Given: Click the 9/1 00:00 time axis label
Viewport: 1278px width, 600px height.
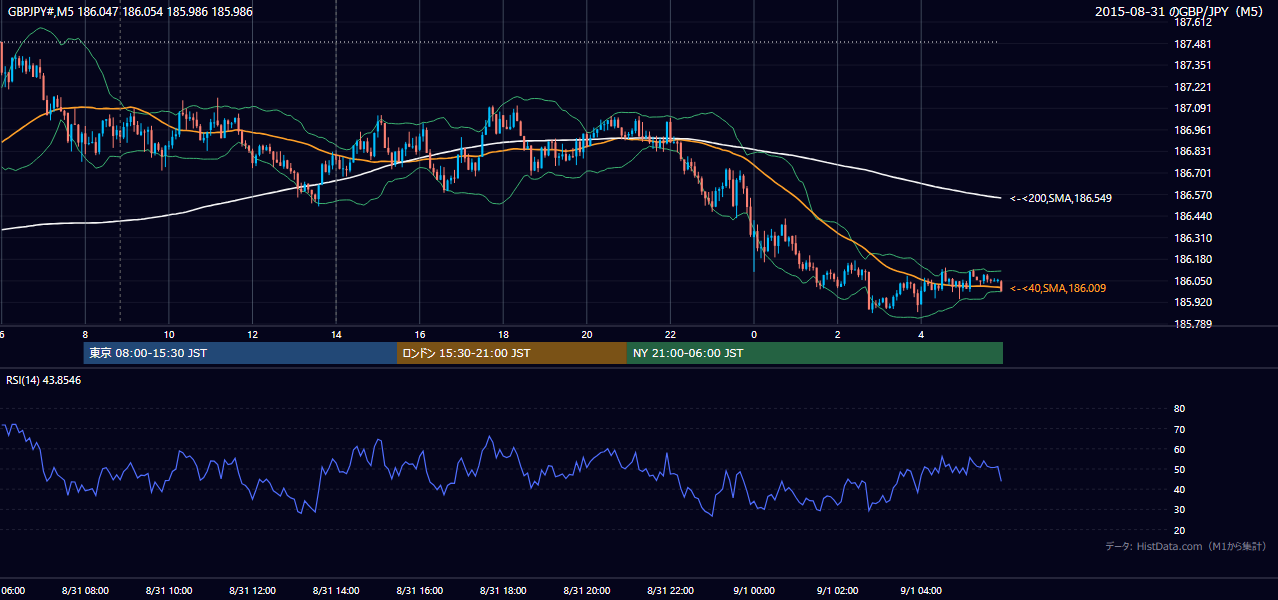Looking at the screenshot, I should 754,590.
